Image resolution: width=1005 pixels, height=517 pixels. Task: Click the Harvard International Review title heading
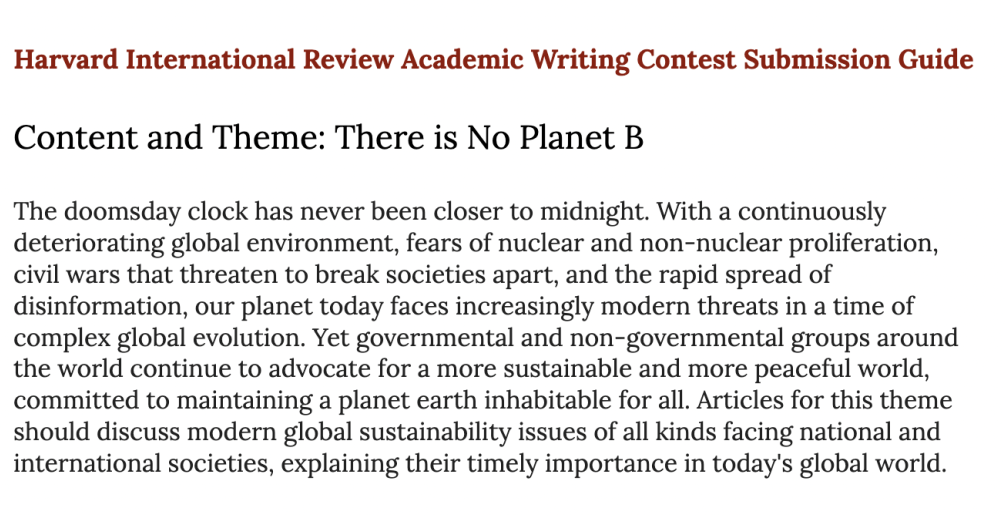coord(494,60)
